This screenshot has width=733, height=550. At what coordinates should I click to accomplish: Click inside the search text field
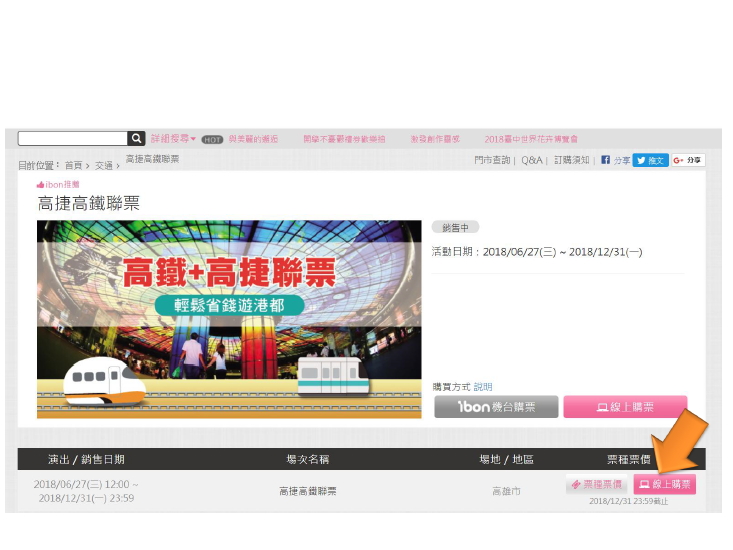[72, 139]
